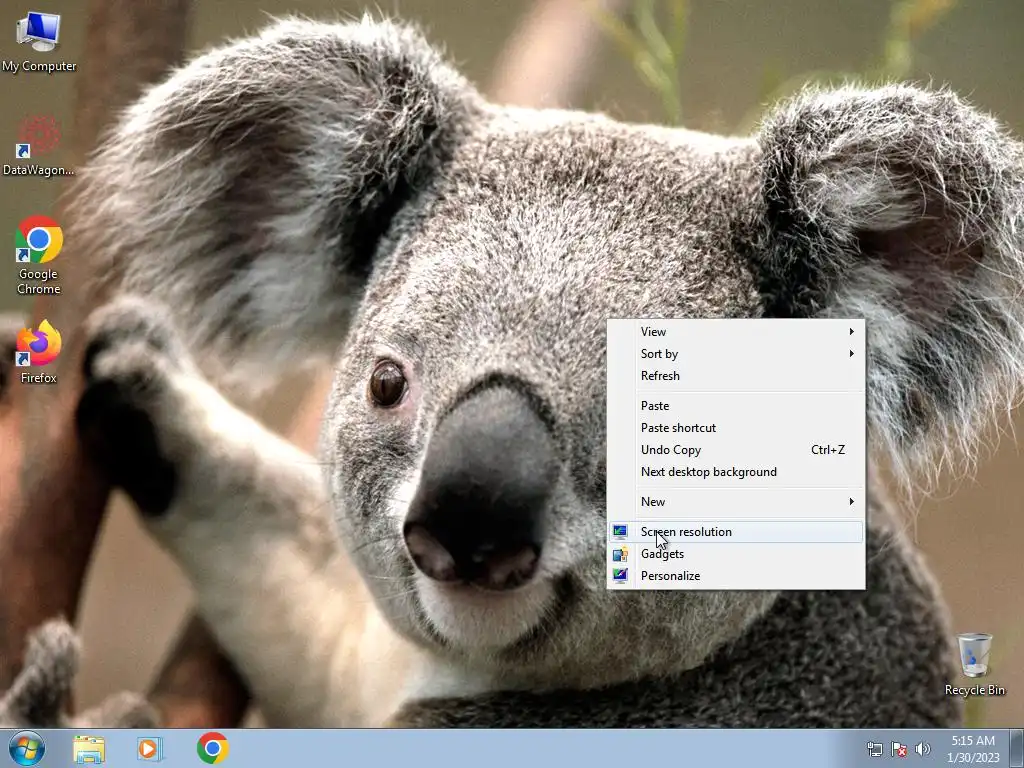Expand the New submenu
The height and width of the screenshot is (768, 1024).
point(735,502)
